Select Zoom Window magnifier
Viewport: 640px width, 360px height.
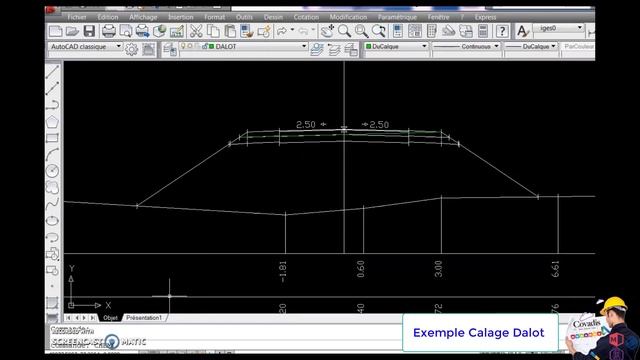pyautogui.click(x=361, y=31)
